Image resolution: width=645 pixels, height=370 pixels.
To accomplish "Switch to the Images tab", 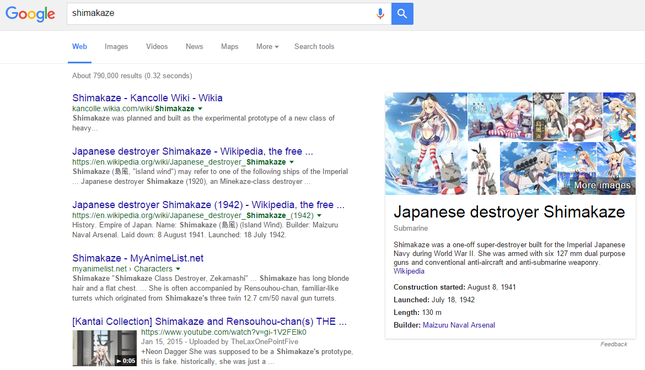I will click(116, 47).
